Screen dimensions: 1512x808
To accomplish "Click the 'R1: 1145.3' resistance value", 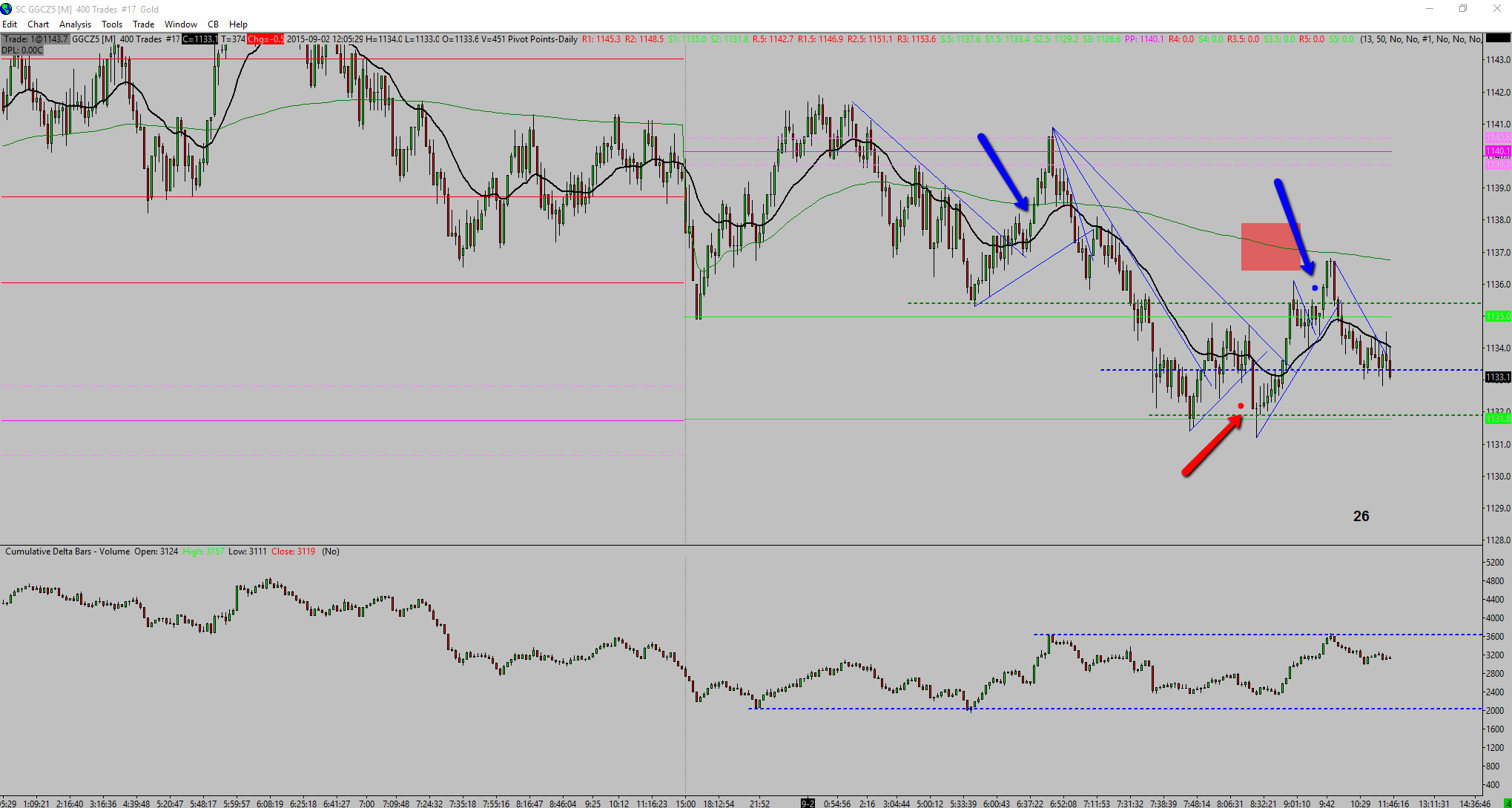I will (601, 39).
